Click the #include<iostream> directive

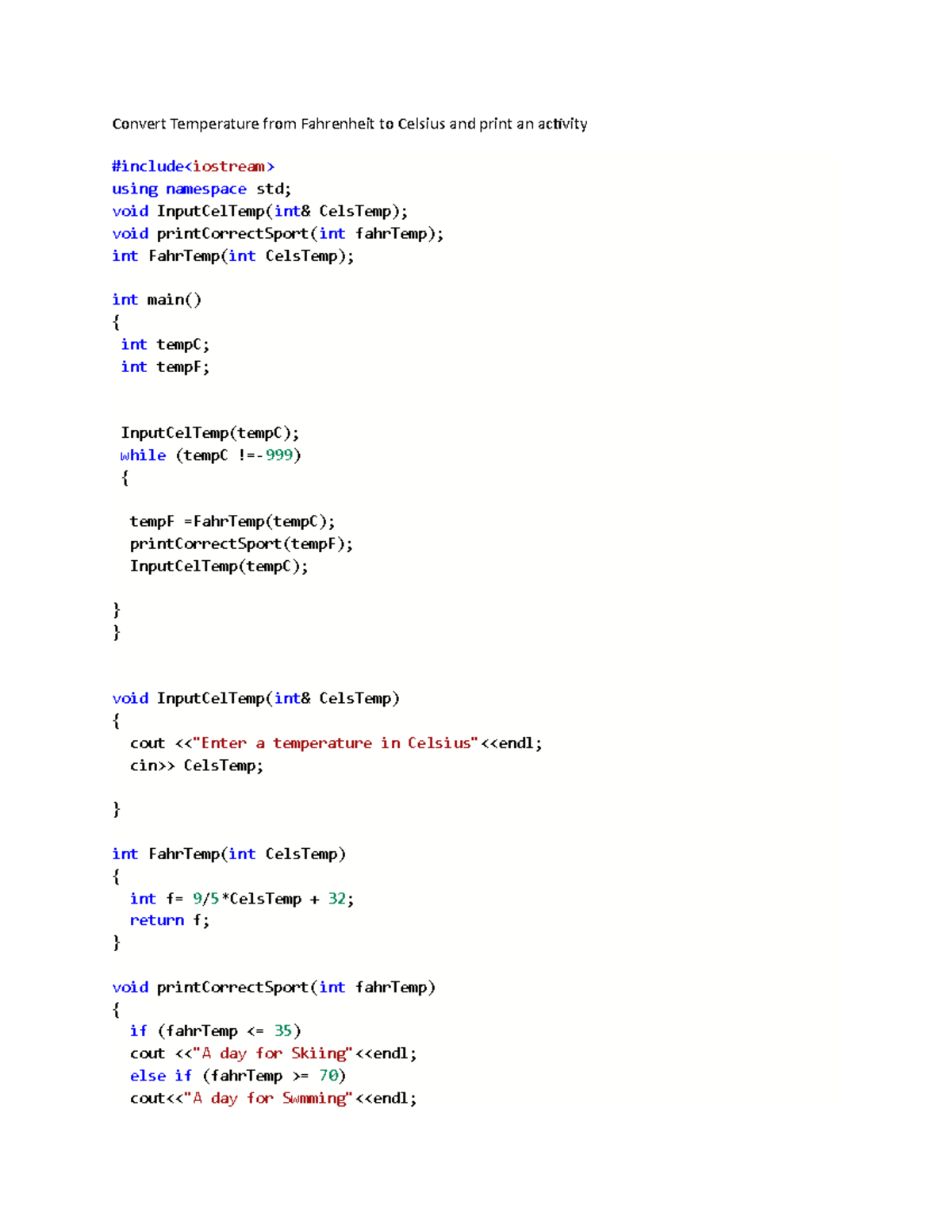point(193,167)
